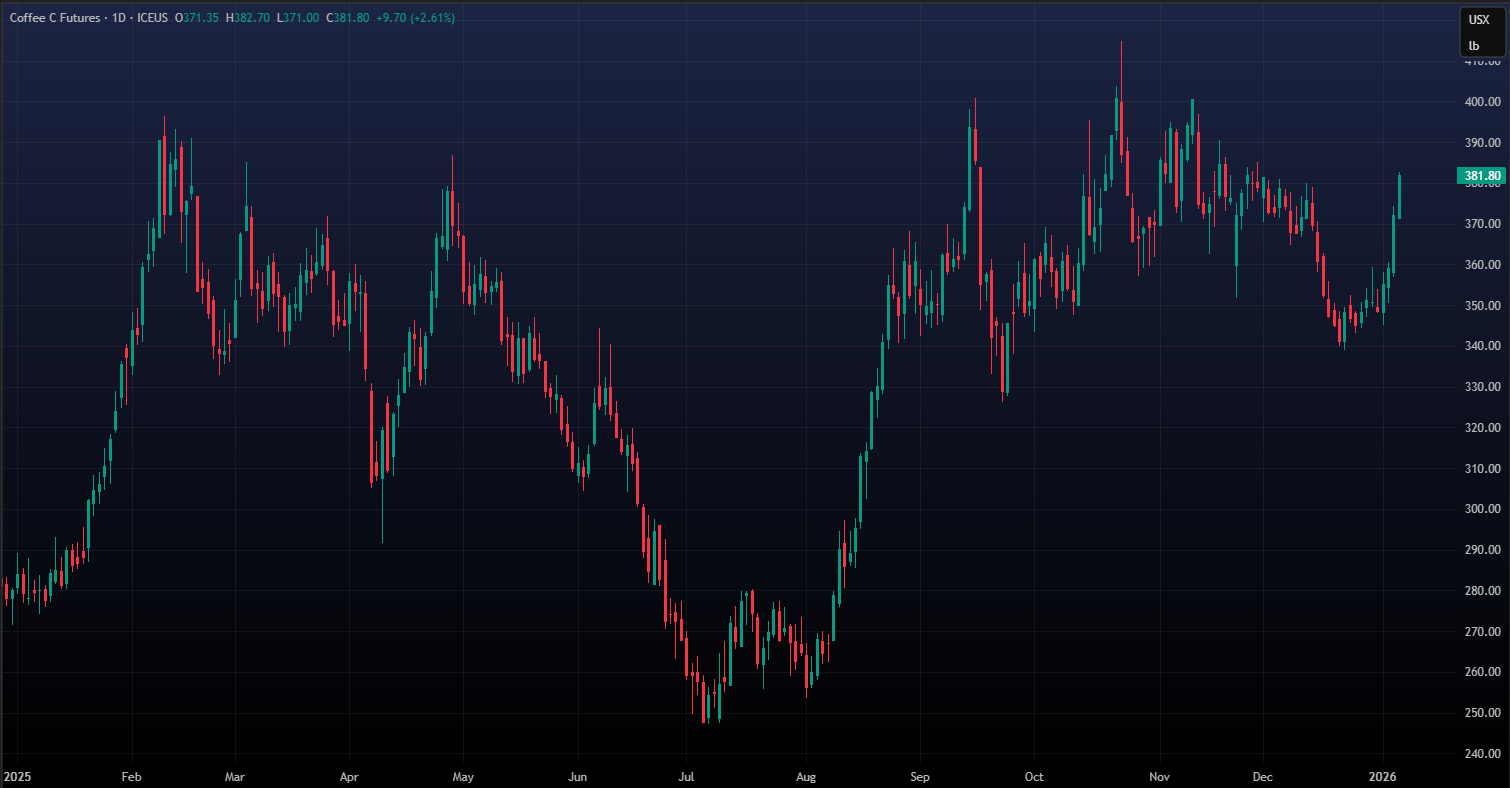Open the USX currency selector
The height and width of the screenshot is (788, 1510).
pos(1477,19)
